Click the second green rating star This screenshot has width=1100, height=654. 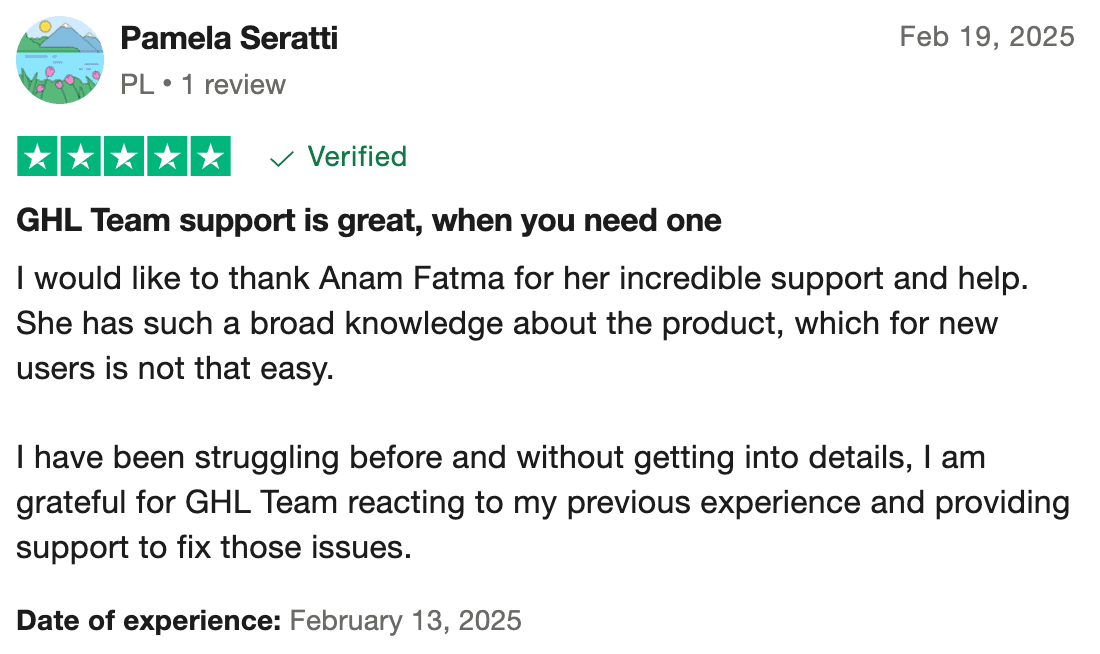[81, 157]
